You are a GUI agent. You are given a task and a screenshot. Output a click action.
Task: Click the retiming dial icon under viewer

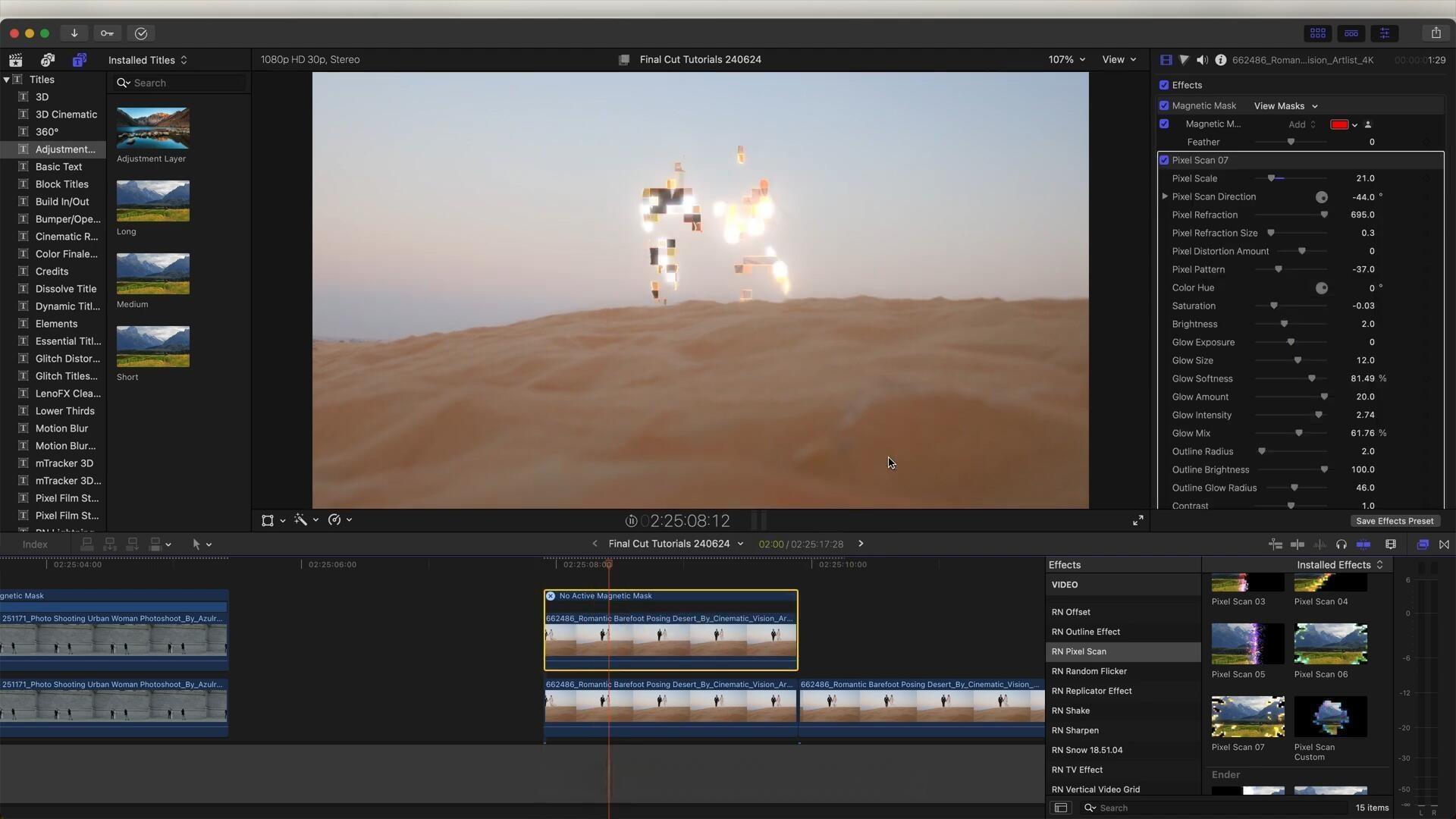click(x=334, y=520)
